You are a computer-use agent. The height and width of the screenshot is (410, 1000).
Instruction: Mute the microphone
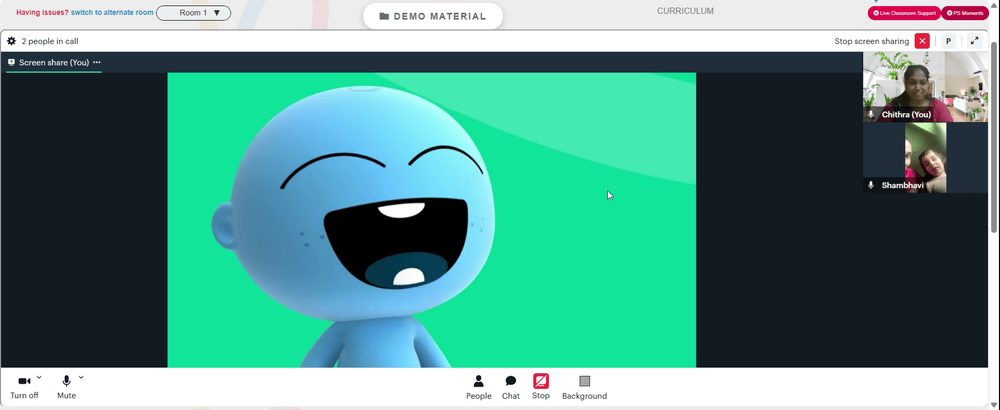coord(66,387)
